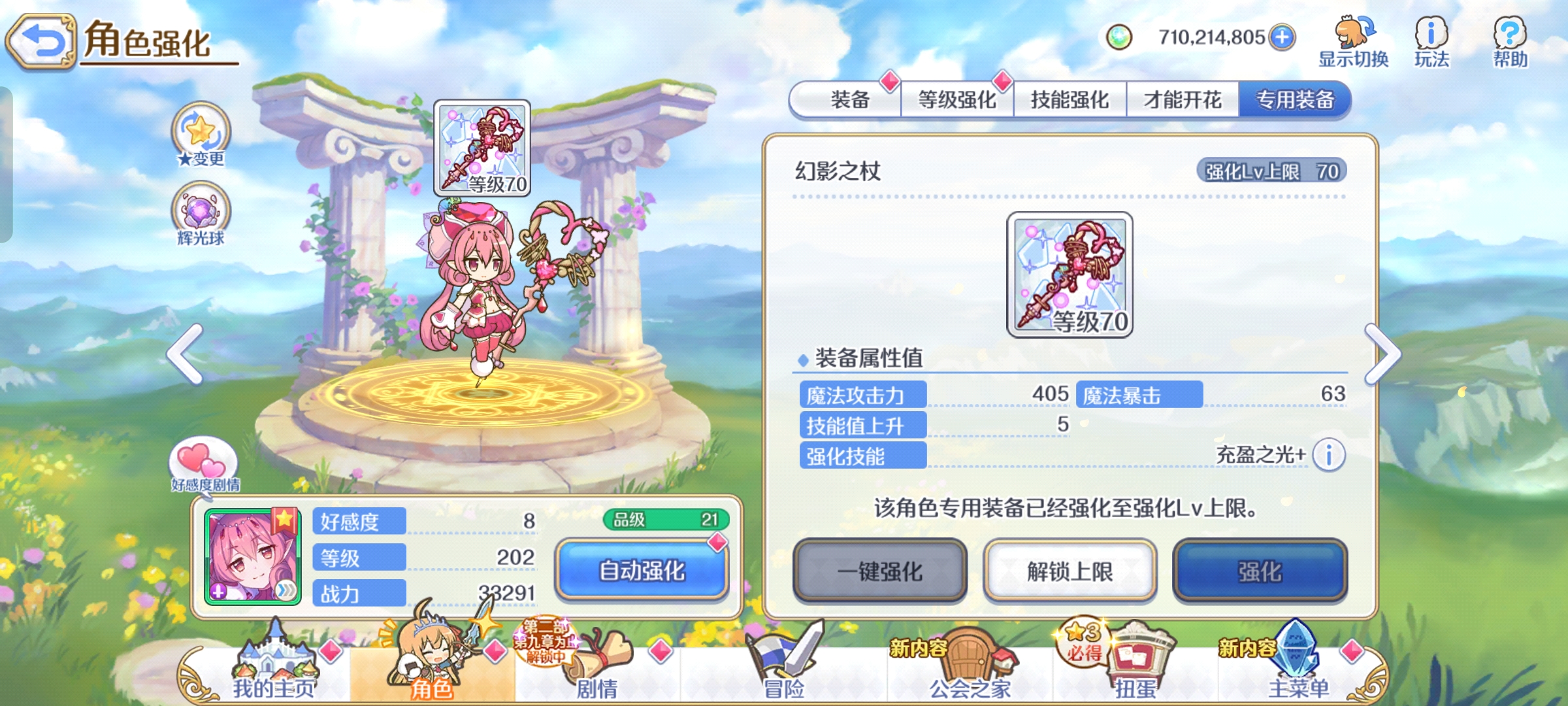Viewport: 1568px width, 706px height.
Task: Click the back arrow icon
Action: [x=42, y=42]
